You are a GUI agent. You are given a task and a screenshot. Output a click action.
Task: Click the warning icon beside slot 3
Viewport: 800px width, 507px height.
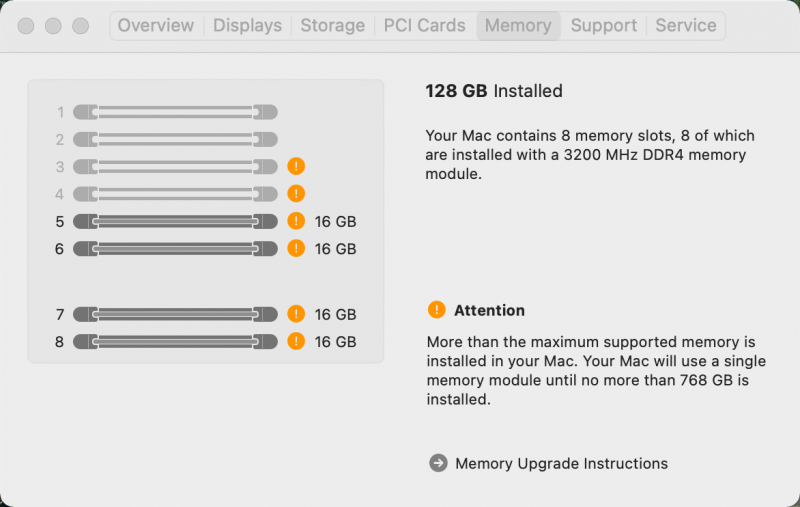(296, 167)
